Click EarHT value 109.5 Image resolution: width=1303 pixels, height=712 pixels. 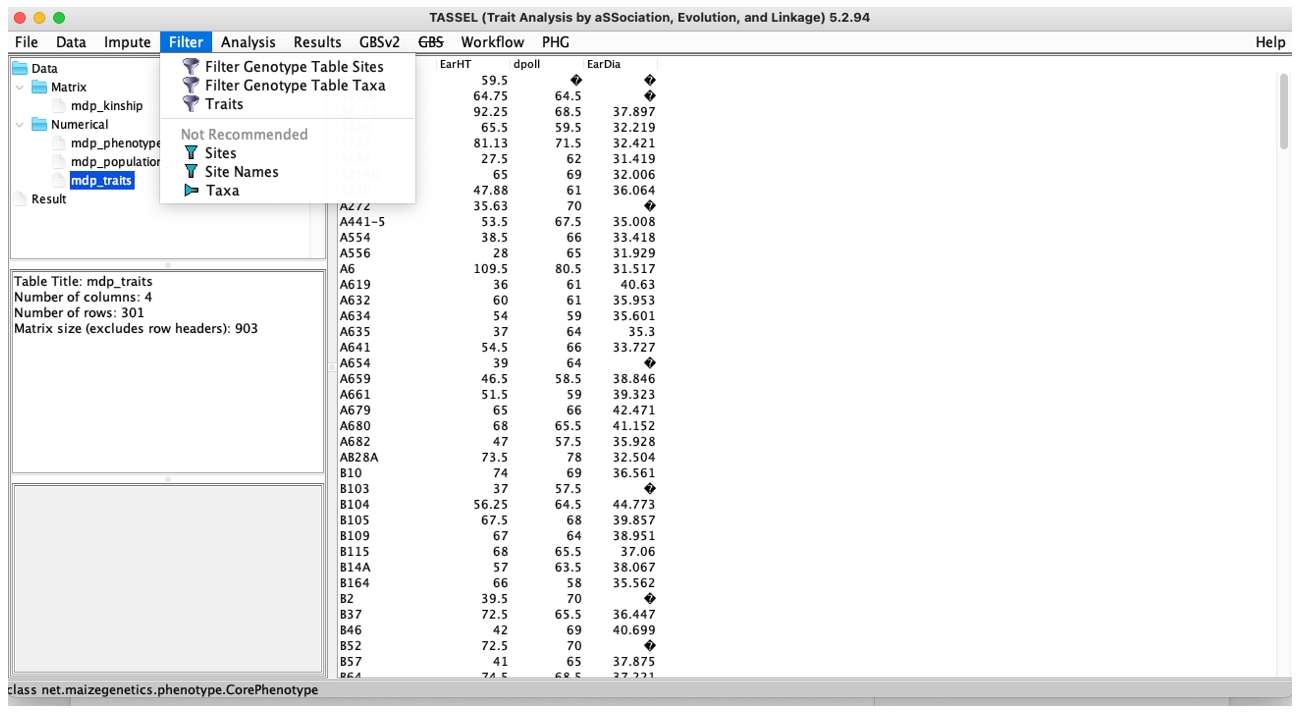(490, 269)
